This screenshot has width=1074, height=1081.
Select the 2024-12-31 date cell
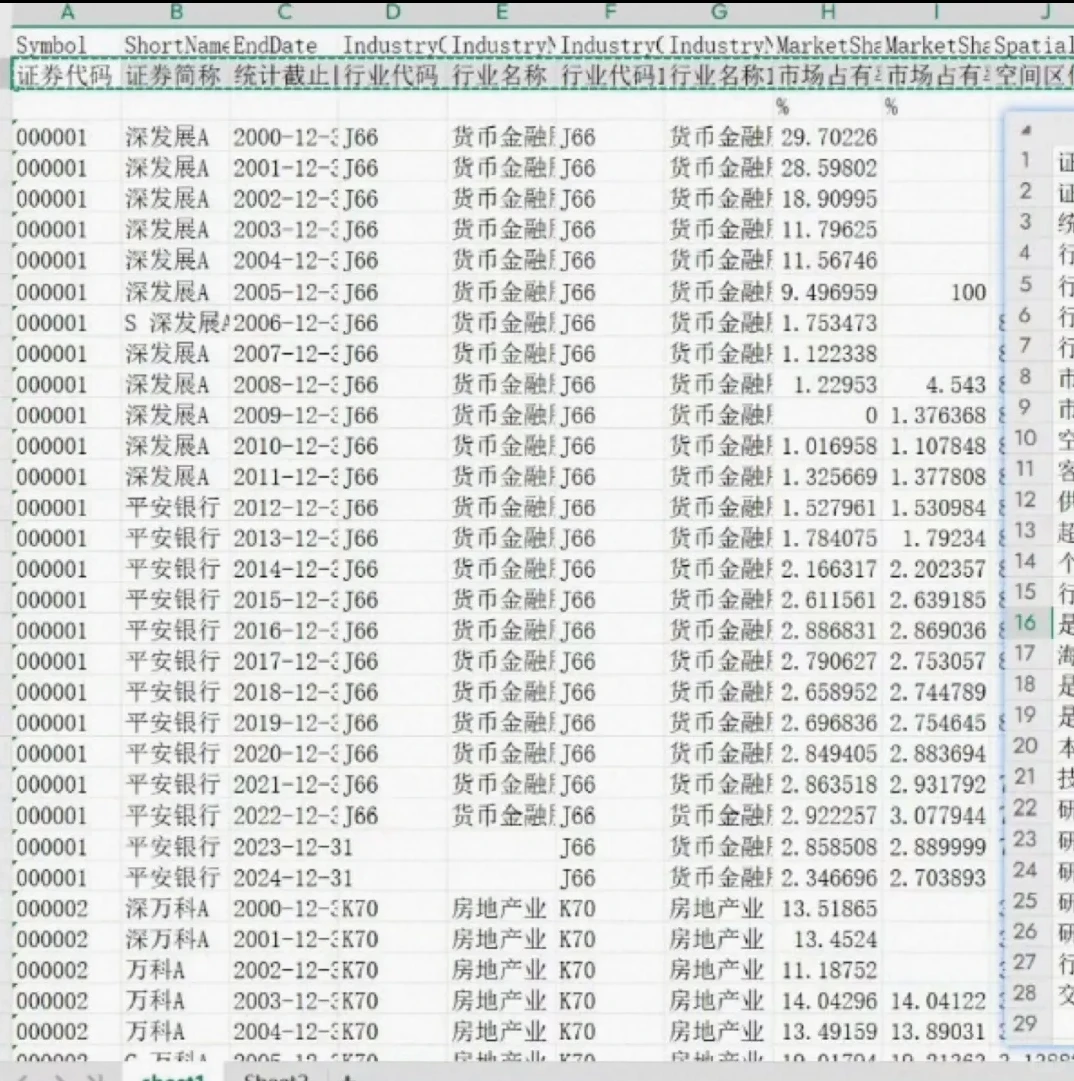(292, 878)
